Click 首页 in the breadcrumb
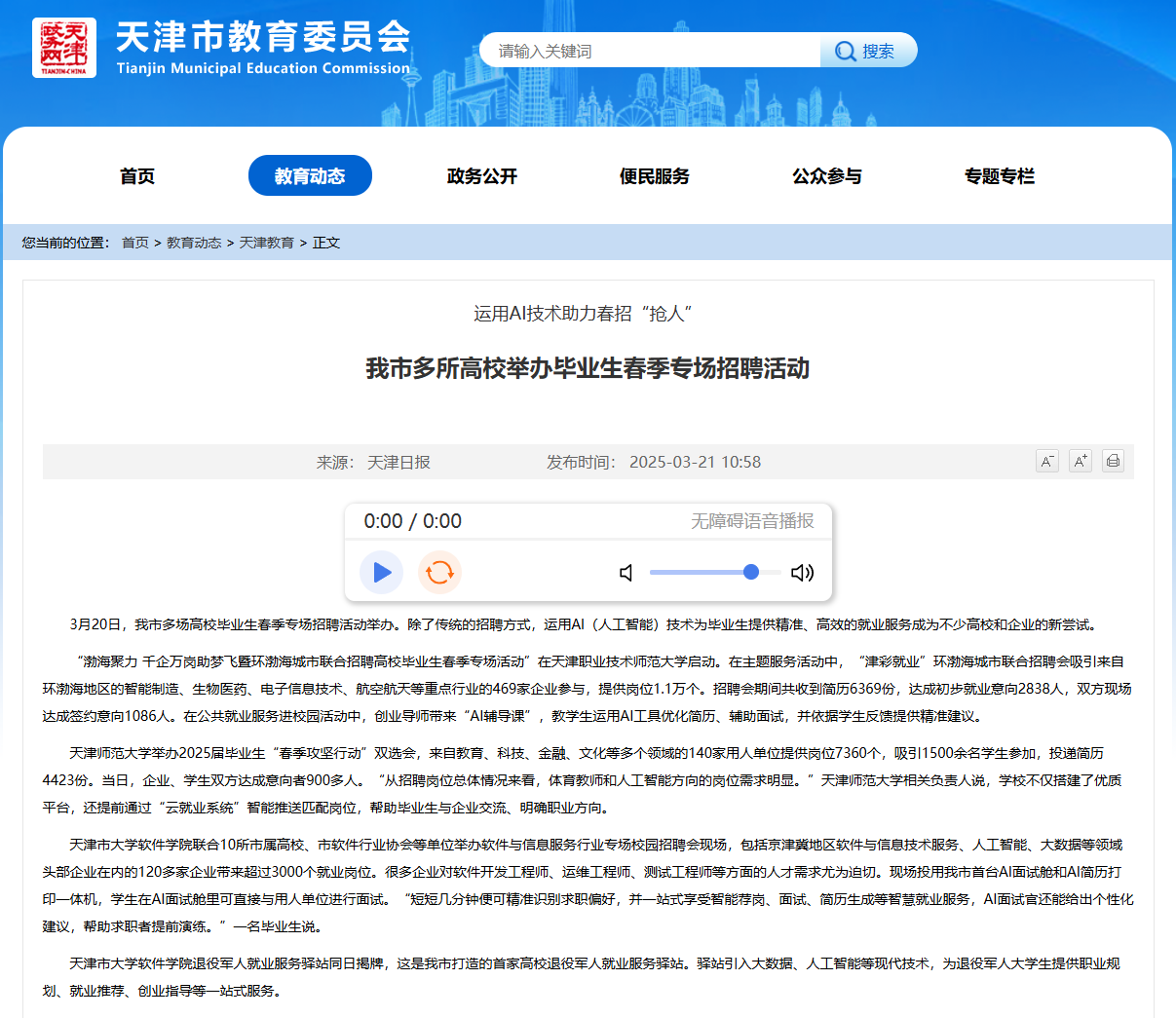 (x=135, y=243)
